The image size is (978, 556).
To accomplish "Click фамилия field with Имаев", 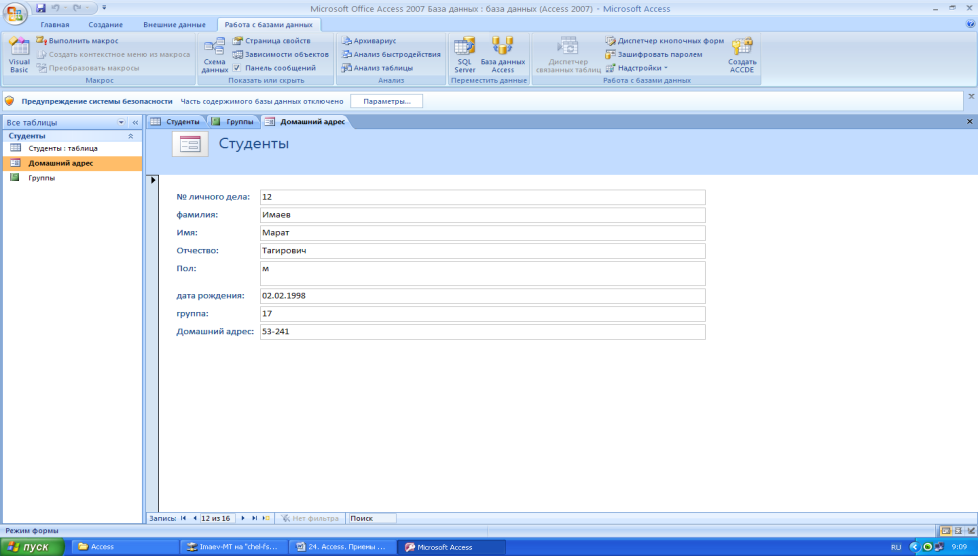I will pos(482,215).
